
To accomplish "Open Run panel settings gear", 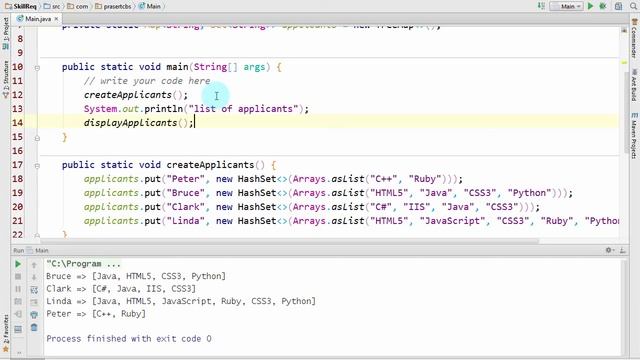I will pyautogui.click(x=609, y=250).
